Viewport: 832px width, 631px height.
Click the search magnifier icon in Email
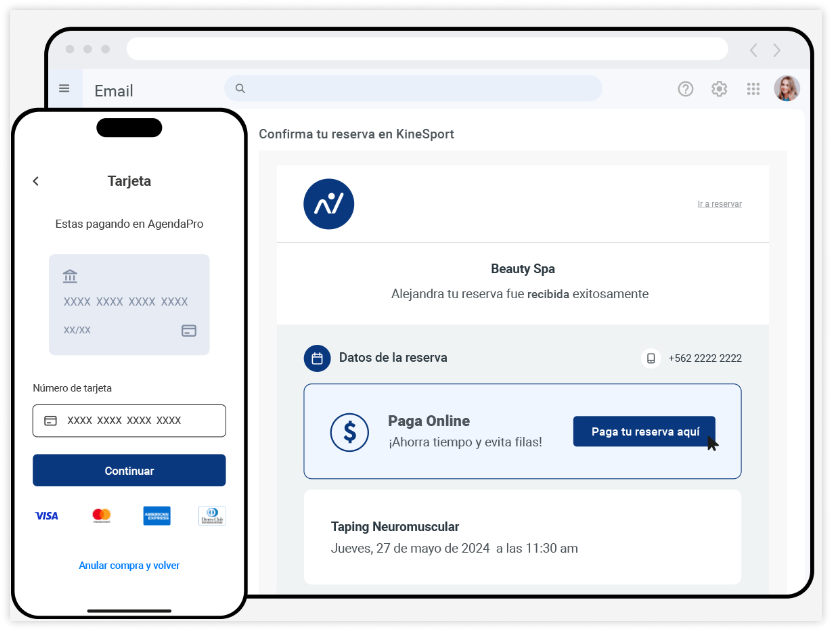[240, 89]
